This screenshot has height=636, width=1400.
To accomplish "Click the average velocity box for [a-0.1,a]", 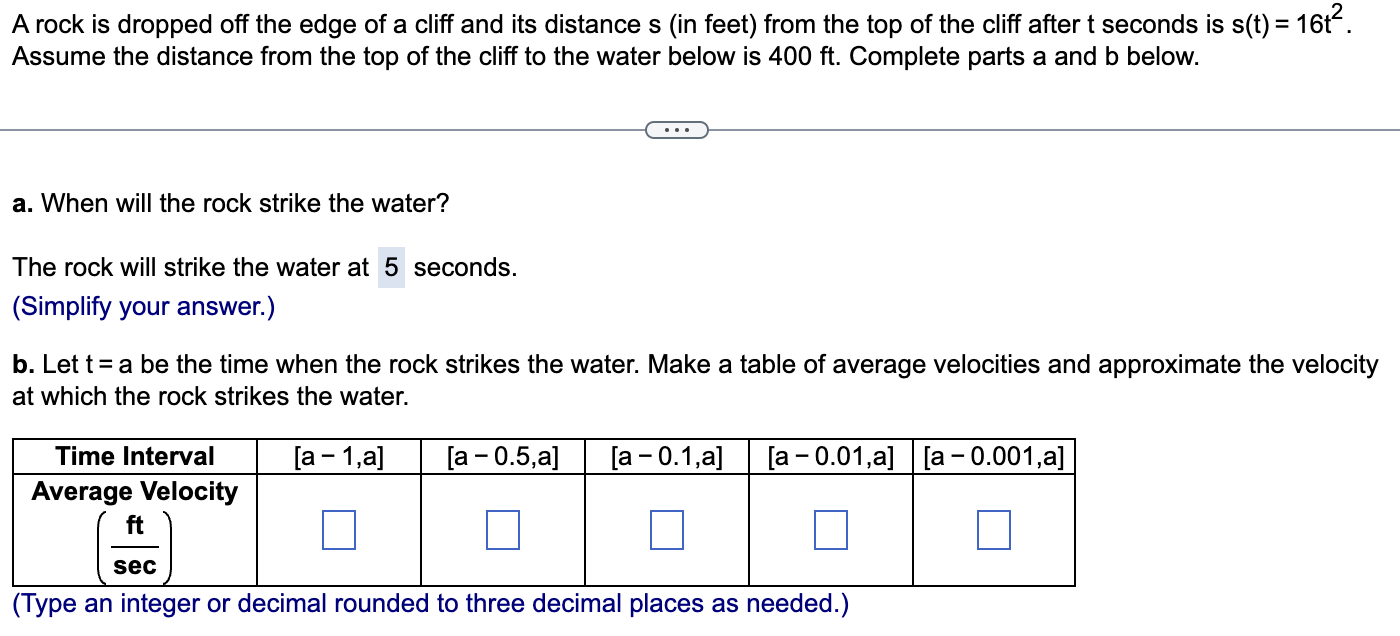I will pyautogui.click(x=665, y=531).
